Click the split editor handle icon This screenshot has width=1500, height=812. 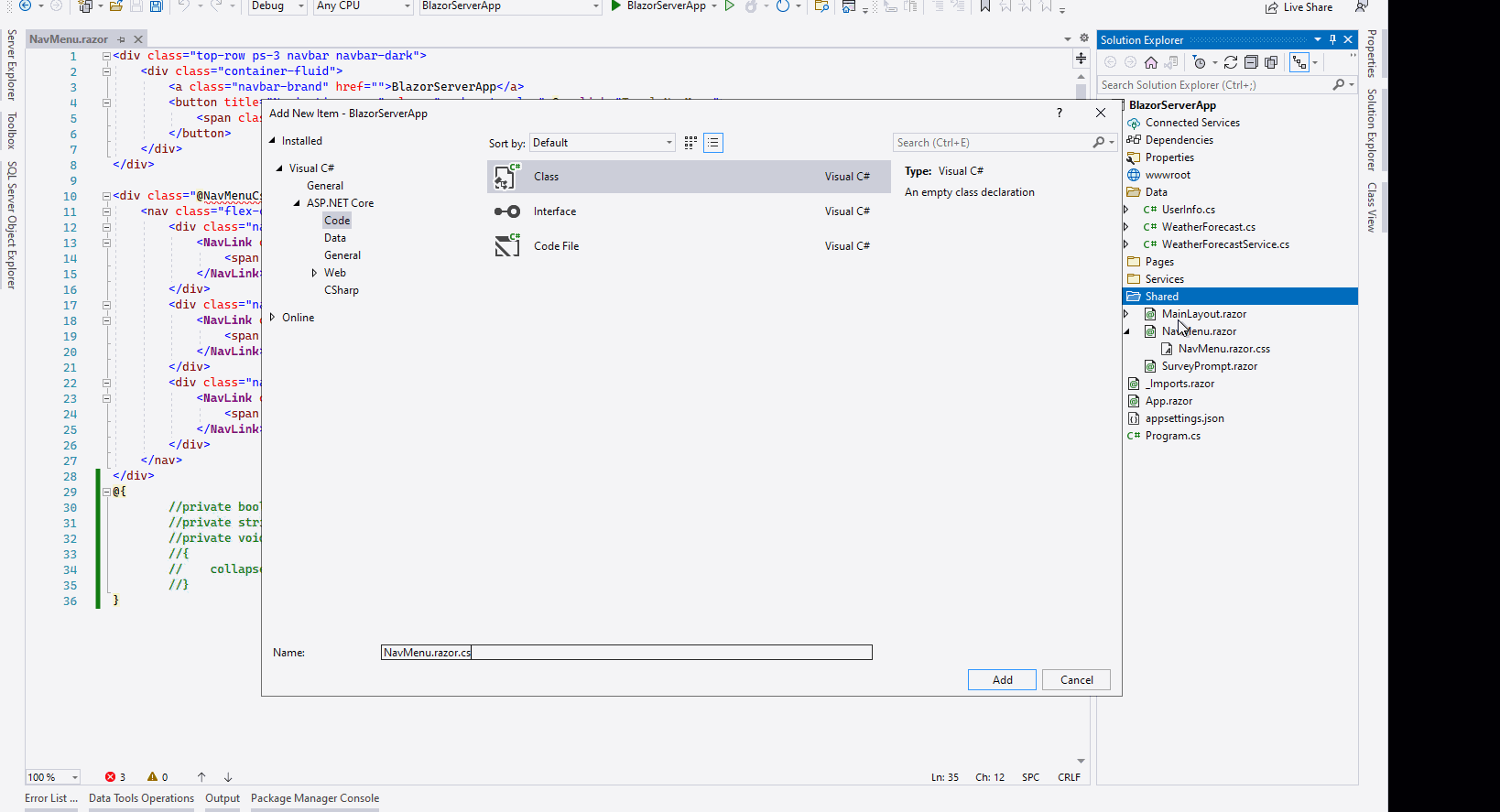[x=1082, y=58]
